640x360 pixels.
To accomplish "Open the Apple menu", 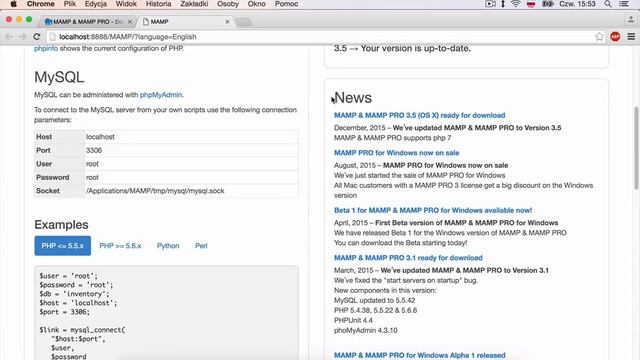I will click(x=13, y=4).
